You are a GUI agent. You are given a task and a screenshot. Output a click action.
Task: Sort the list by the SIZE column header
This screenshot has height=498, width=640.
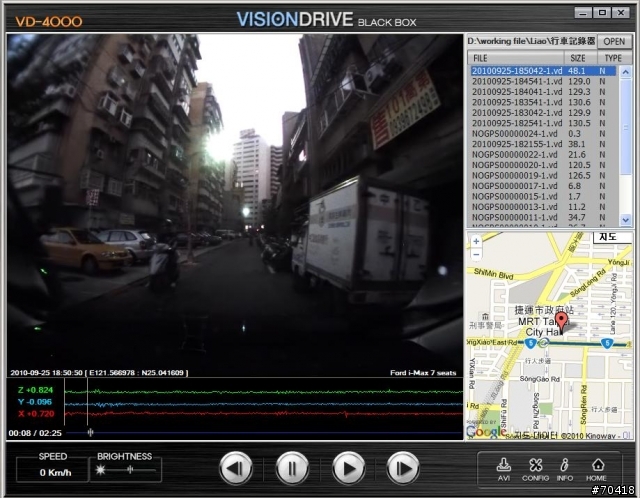(581, 58)
